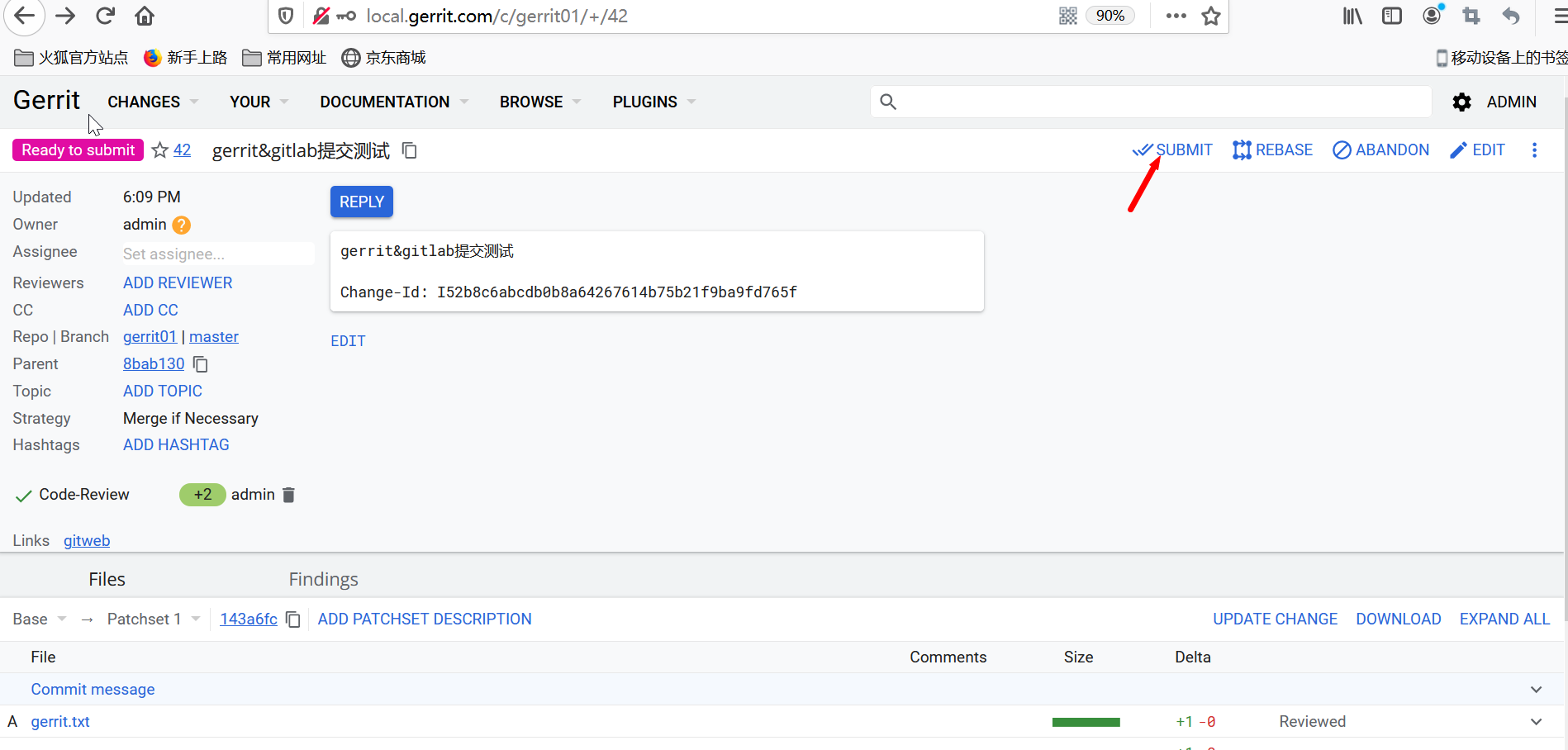Open the Base patchset dropdown
Screen dimensions: 1568x750
tap(39, 619)
